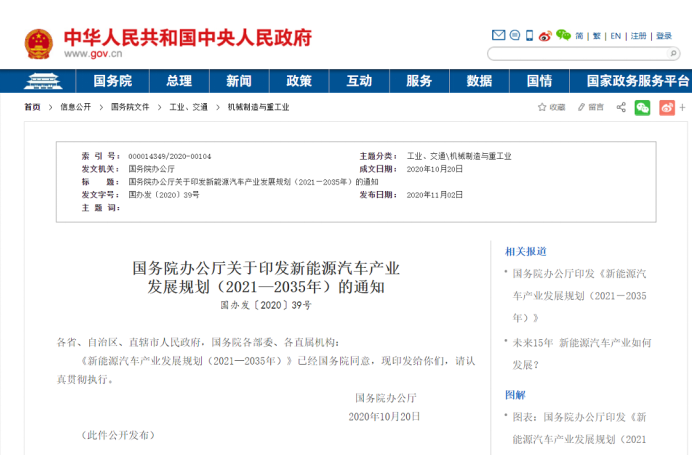693x455 pixels.
Task: Open the 政策 navigation menu
Action: tap(298, 81)
